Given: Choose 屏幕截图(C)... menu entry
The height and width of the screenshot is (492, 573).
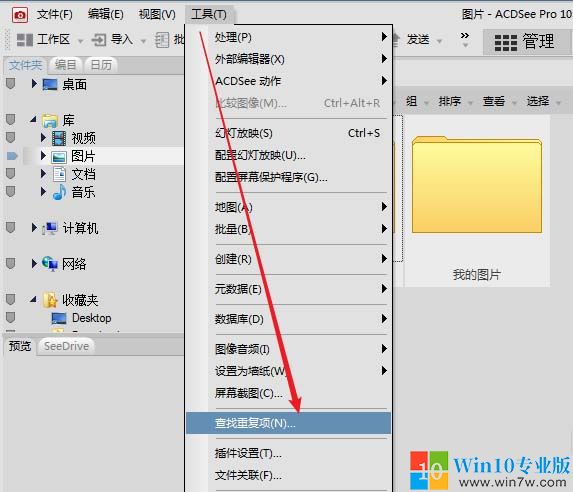Looking at the screenshot, I should 288,393.
